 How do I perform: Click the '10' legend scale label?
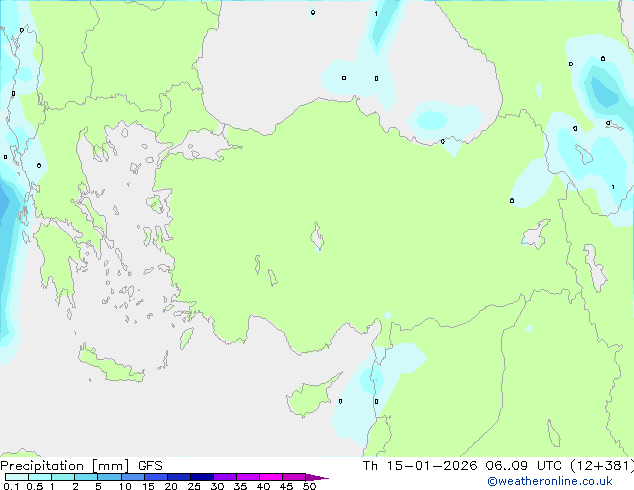(125, 486)
